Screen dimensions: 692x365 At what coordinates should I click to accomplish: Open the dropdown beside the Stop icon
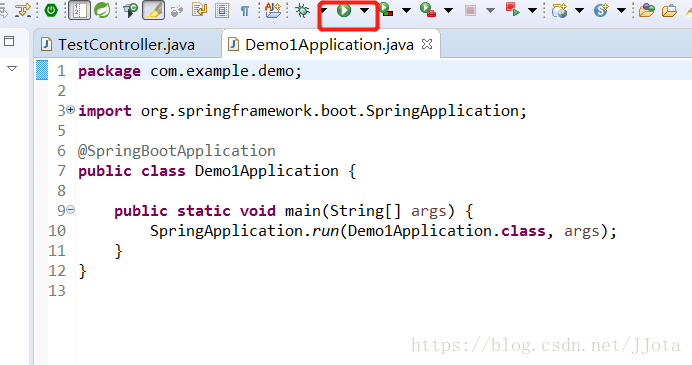click(490, 10)
